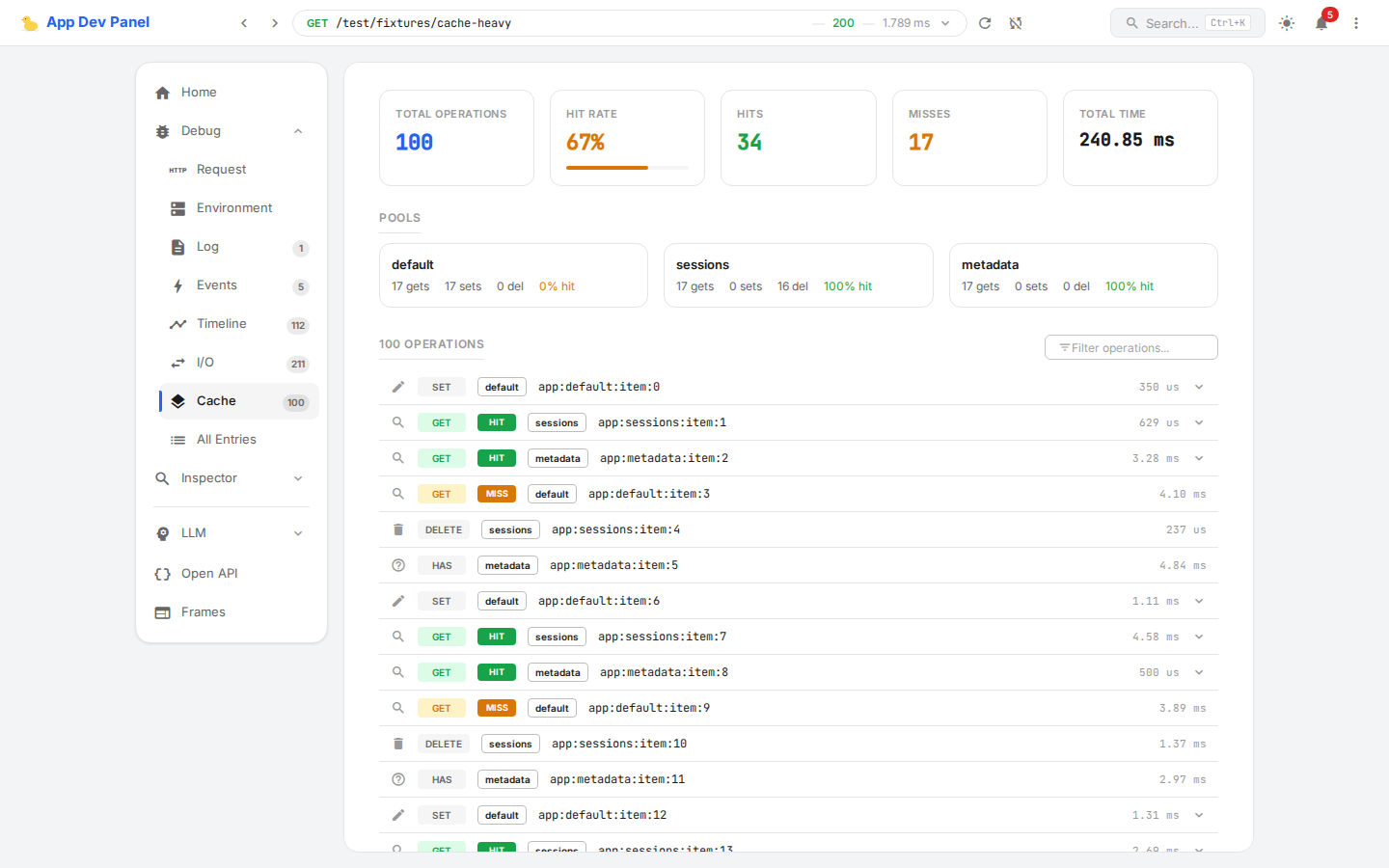Open the three-dot more options menu
The height and width of the screenshot is (868, 1389).
coord(1356,23)
